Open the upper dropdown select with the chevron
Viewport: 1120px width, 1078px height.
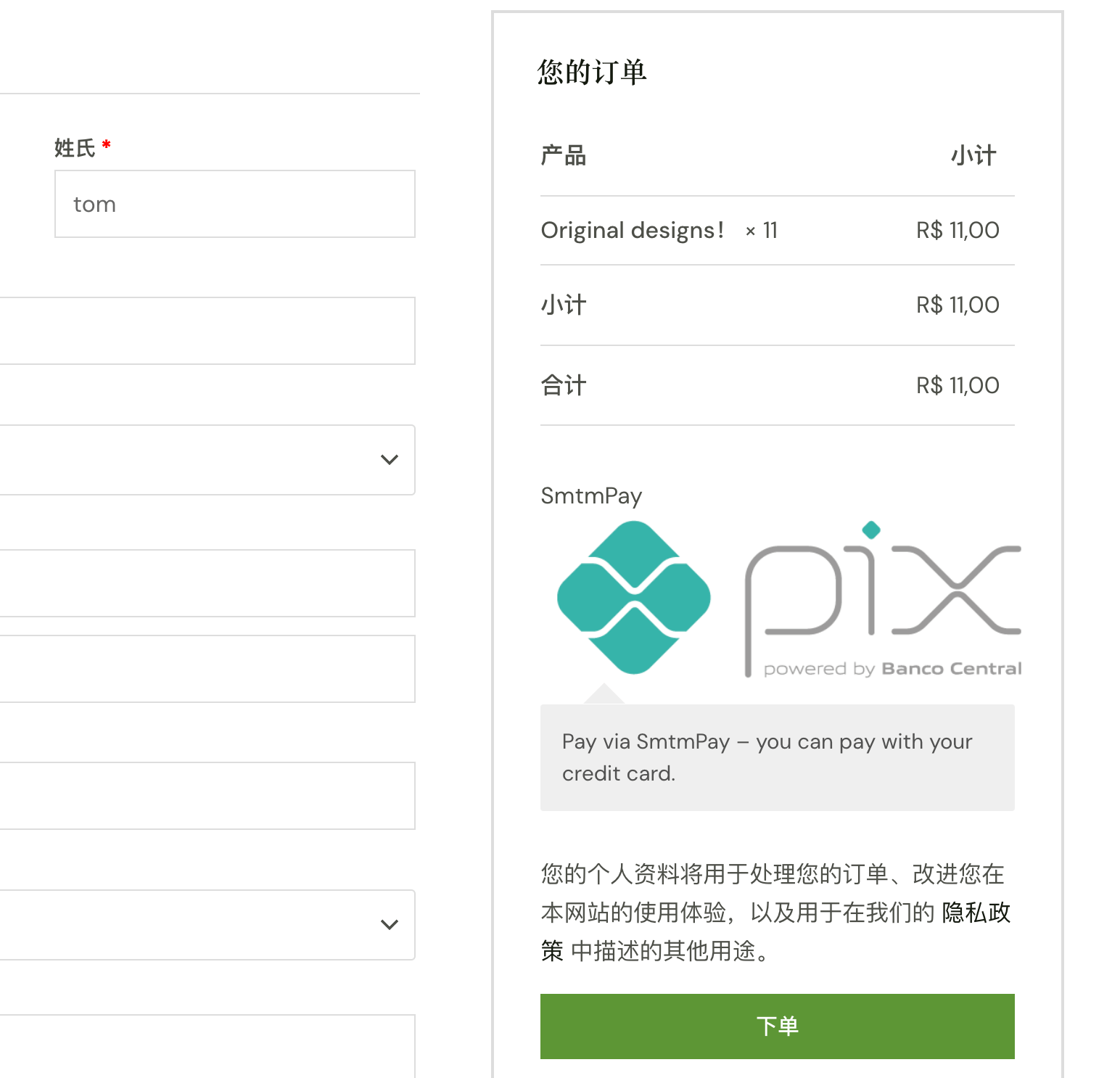pyautogui.click(x=207, y=460)
